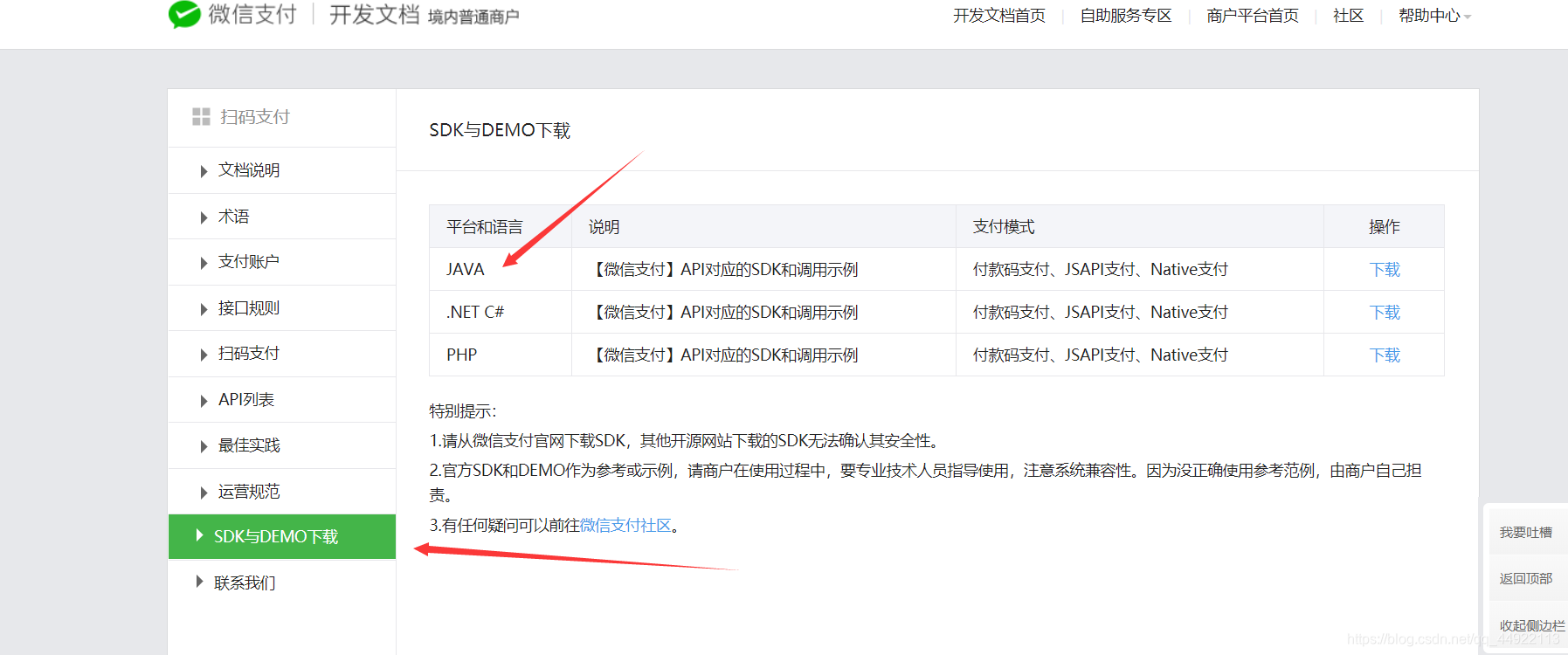Screen dimensions: 1568x655
Task: Open 术语 in the sidebar
Action: 233,217
